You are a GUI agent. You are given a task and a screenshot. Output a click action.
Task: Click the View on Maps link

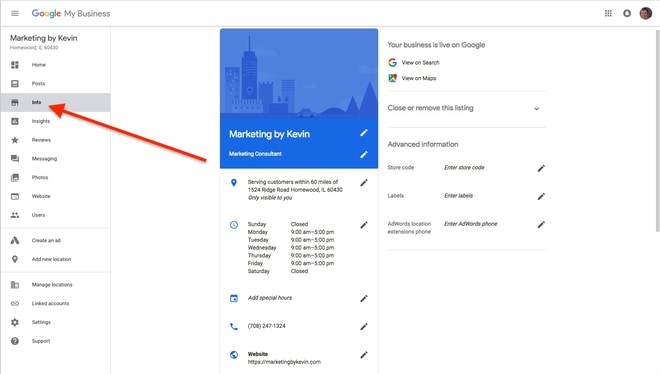click(419, 78)
